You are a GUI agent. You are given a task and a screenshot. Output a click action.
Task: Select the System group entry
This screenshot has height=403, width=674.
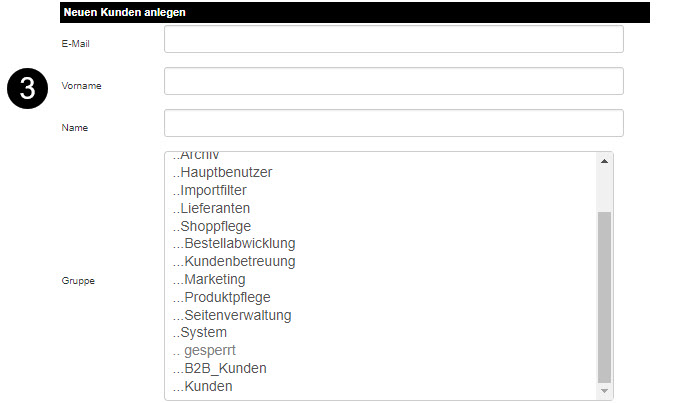(x=204, y=332)
